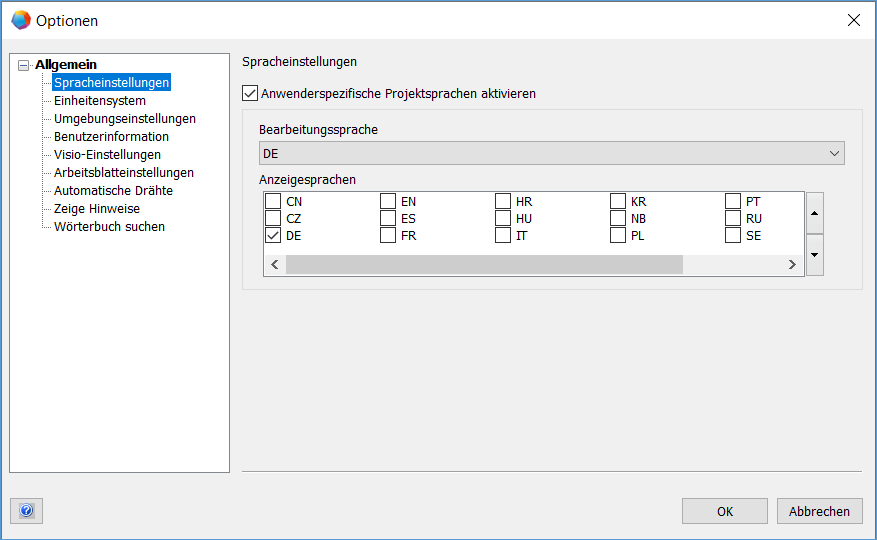The width and height of the screenshot is (877, 540).
Task: Click the right scroll arrow of language list
Action: 792,265
